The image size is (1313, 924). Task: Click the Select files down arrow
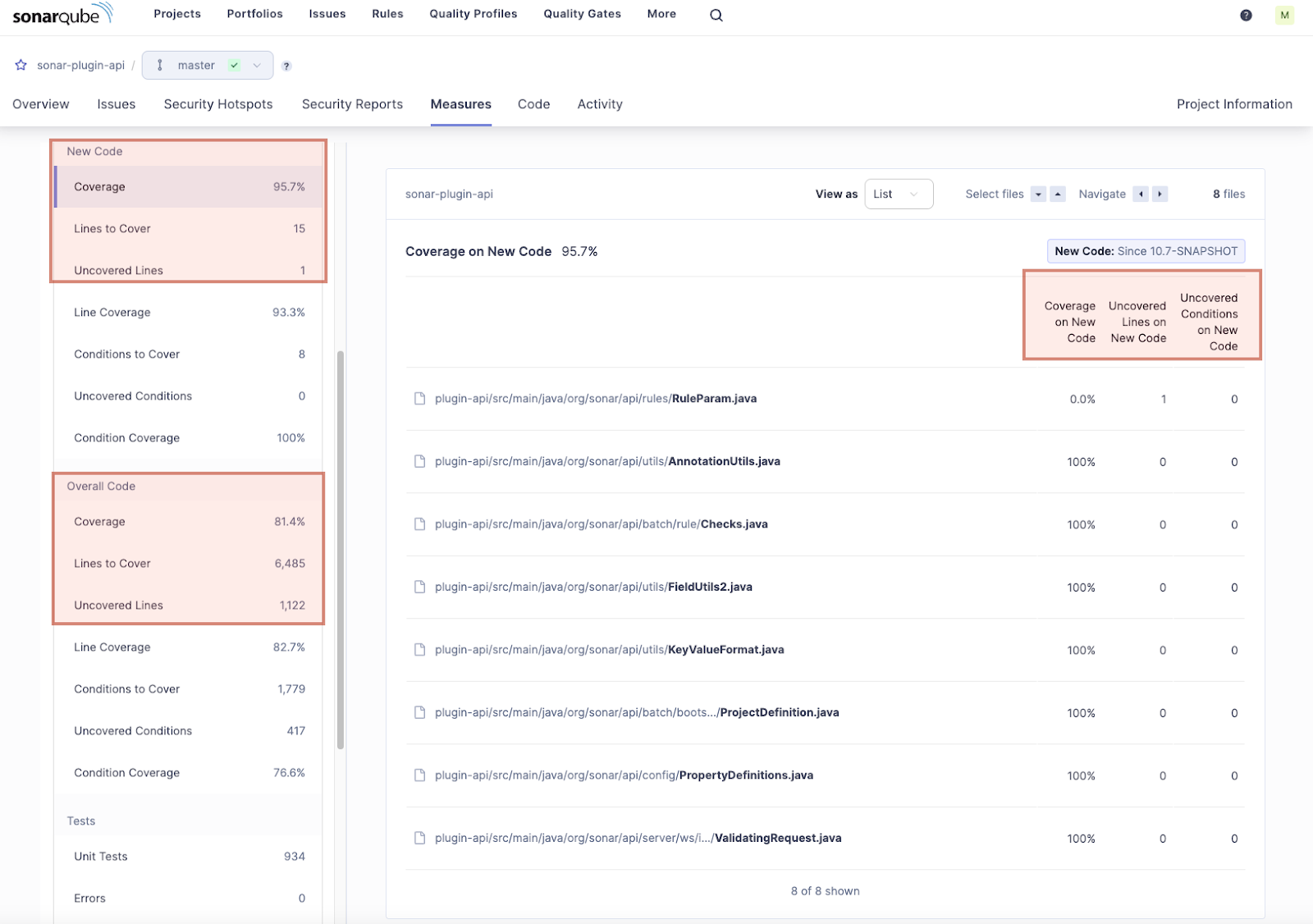(x=1038, y=194)
